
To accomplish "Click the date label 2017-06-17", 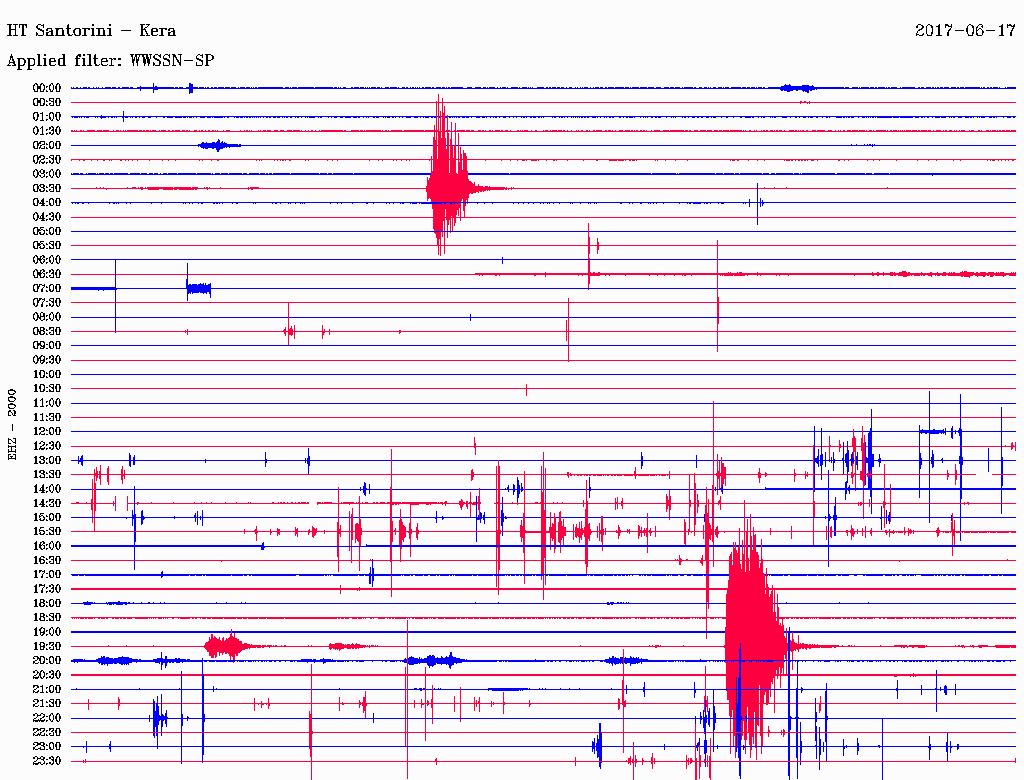I will click(965, 31).
